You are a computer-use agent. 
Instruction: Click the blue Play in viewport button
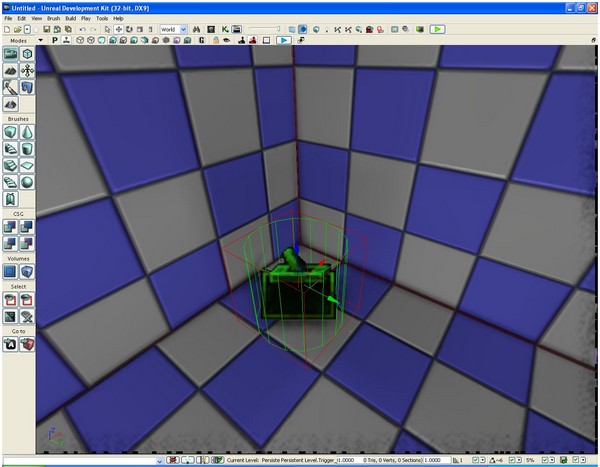tap(284, 40)
